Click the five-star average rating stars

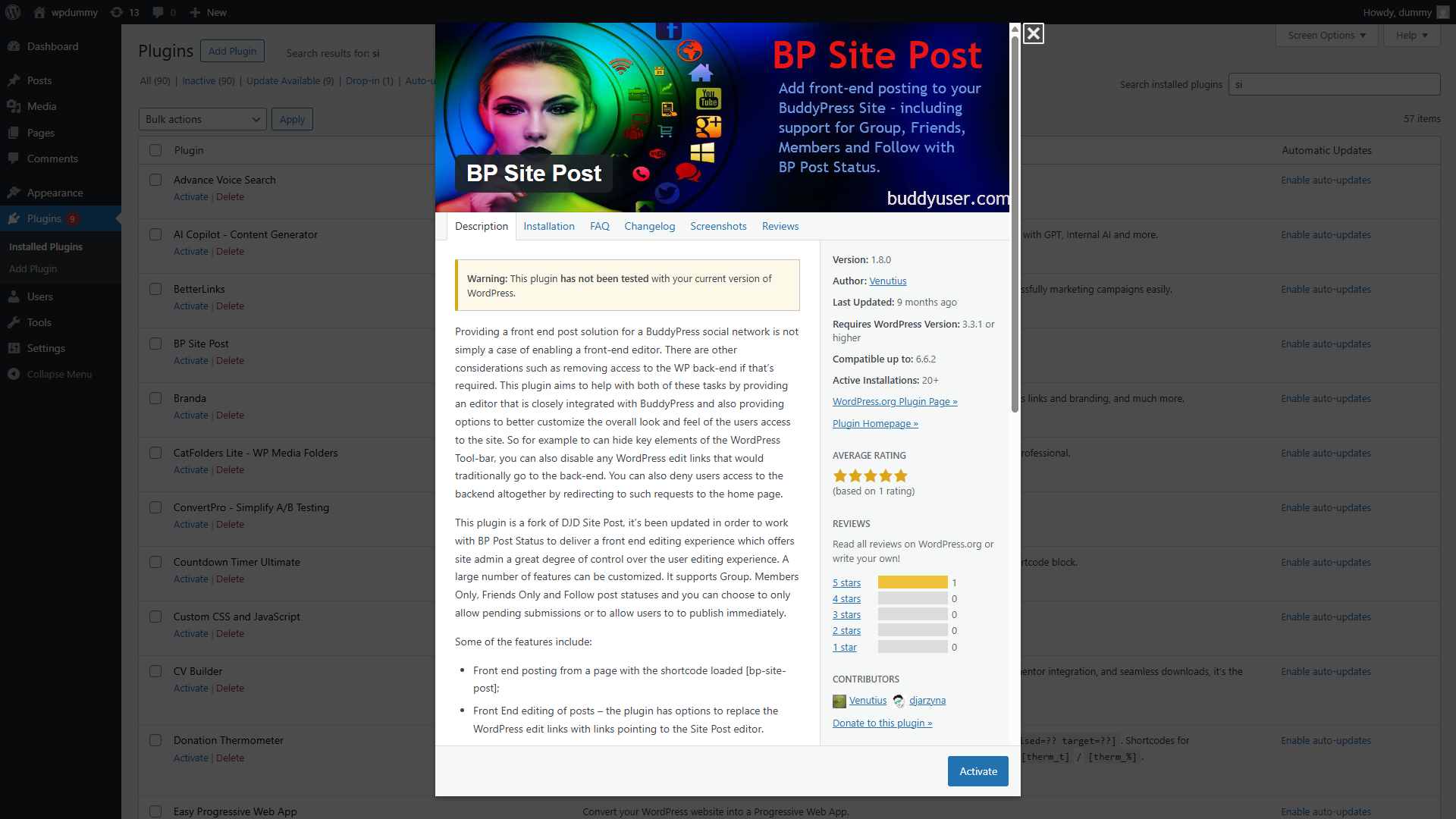pos(870,475)
